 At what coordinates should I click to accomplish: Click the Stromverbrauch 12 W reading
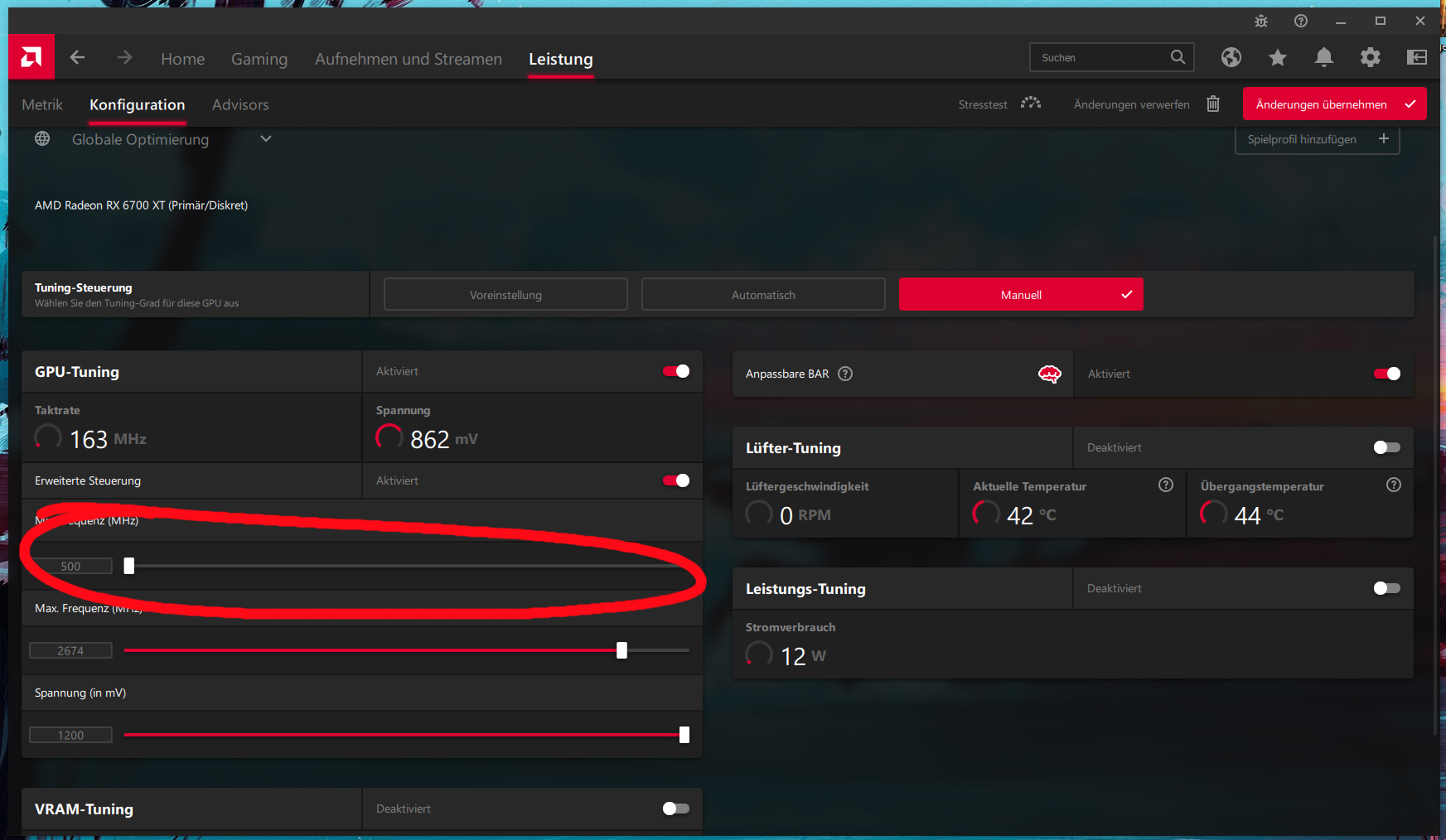click(786, 655)
